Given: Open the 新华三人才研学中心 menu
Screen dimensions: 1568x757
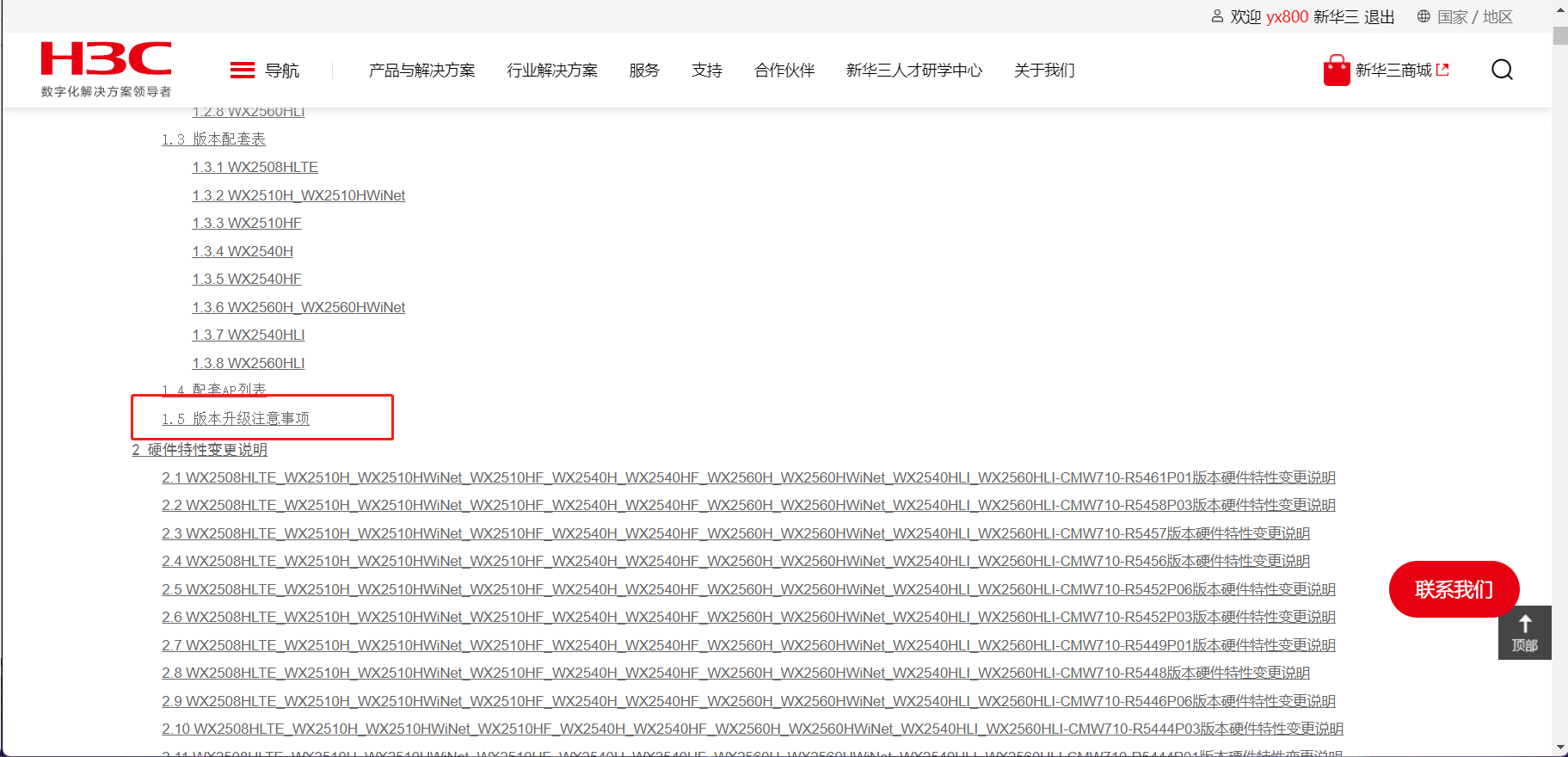Looking at the screenshot, I should point(914,71).
